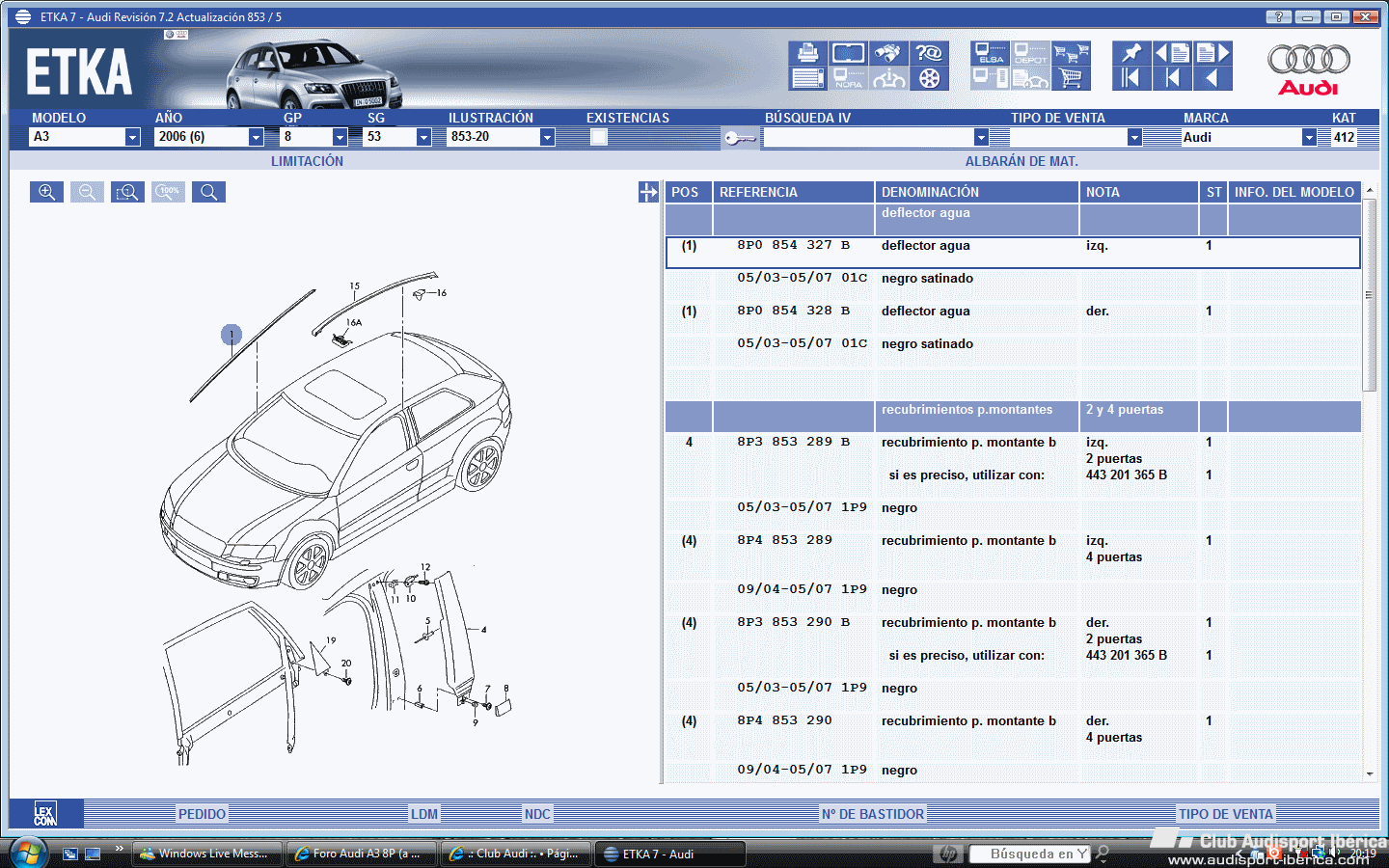Open the multiple shopping carts icon

coord(1071,53)
